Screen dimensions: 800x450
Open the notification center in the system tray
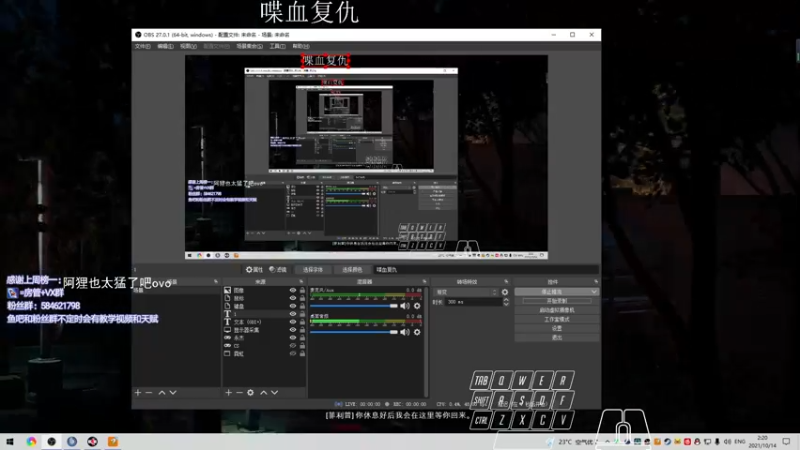point(786,441)
